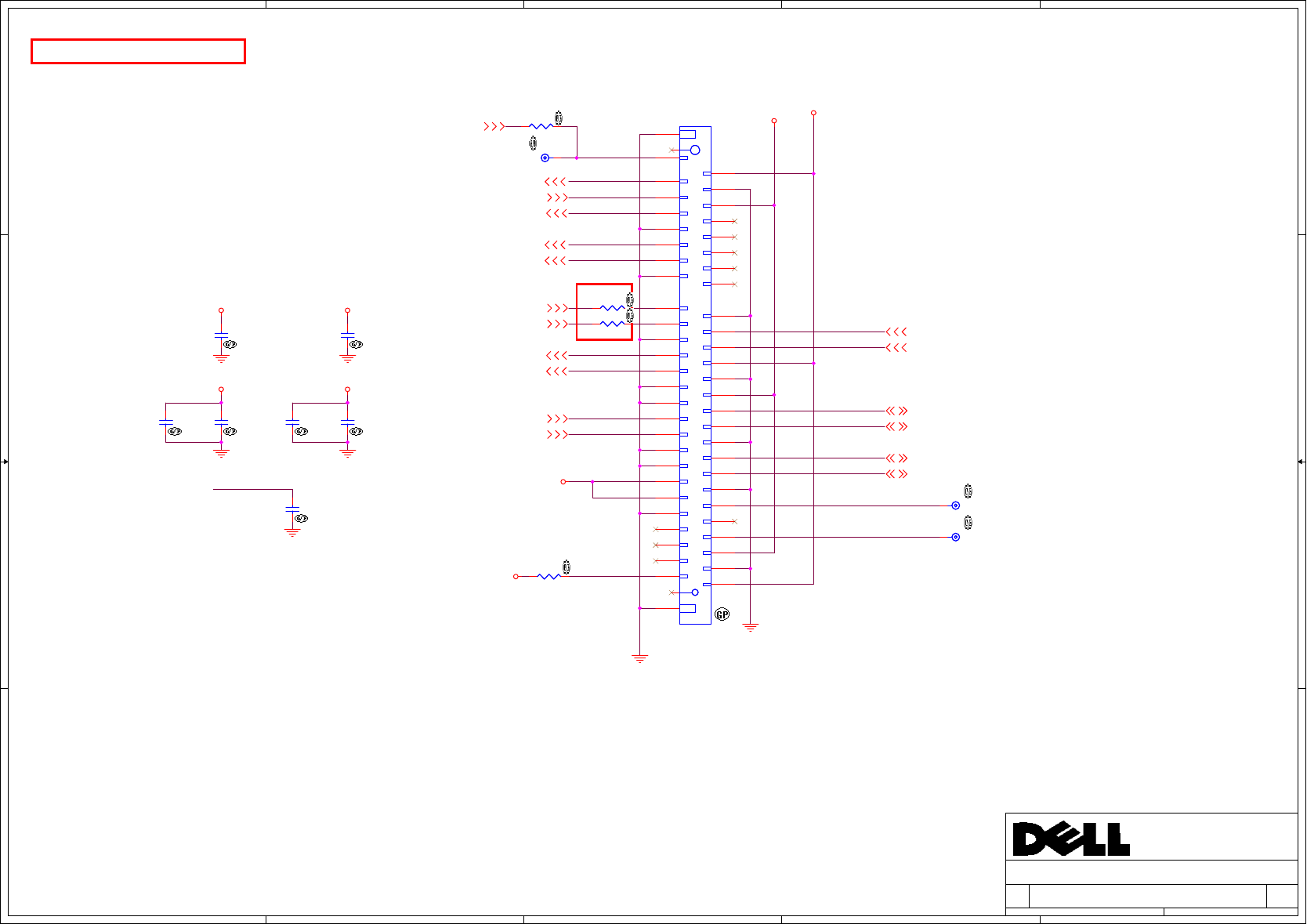Select the upper resistor inside the red box
This screenshot has height=924, width=1307.
612,308
